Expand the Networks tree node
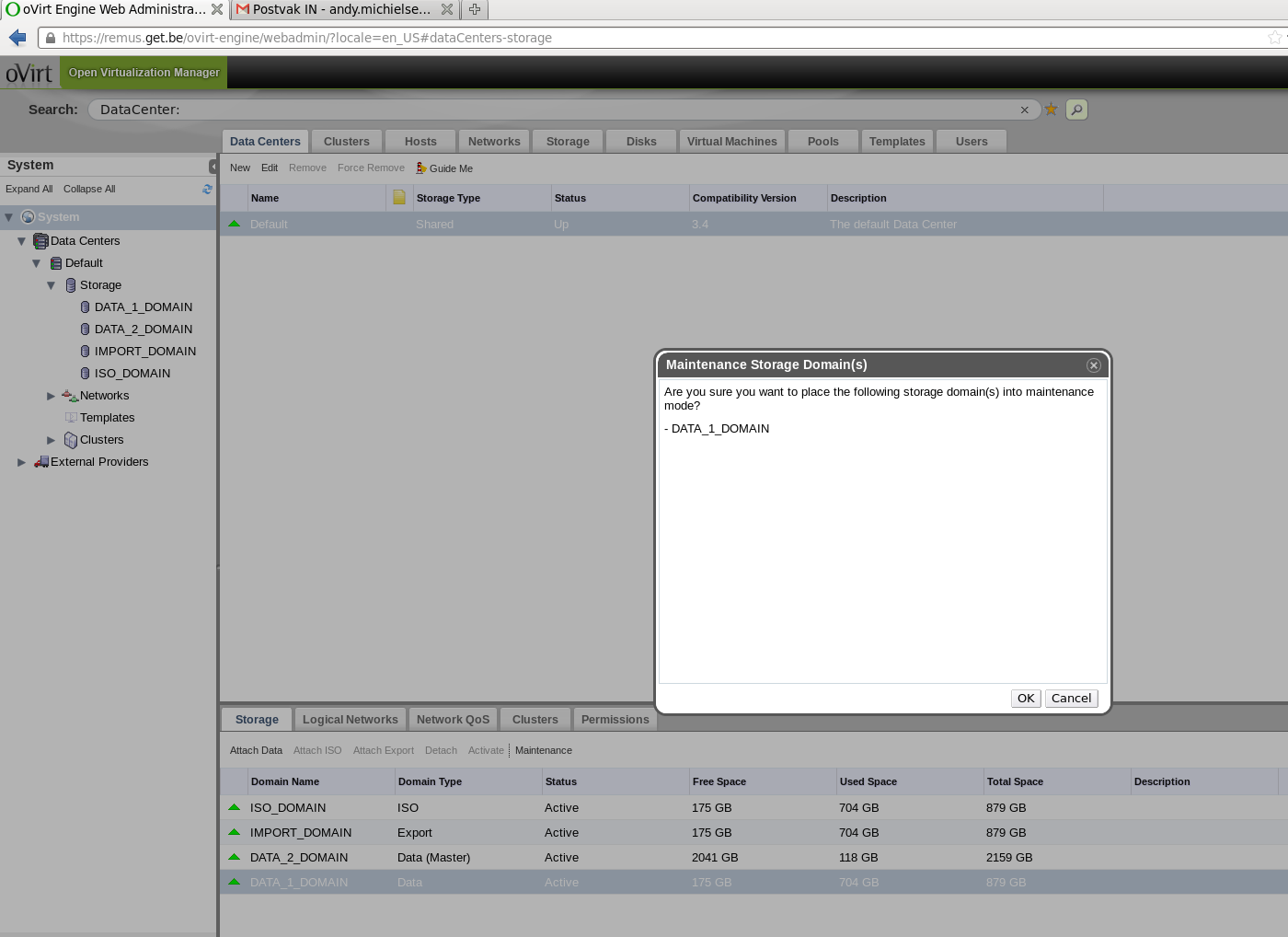The height and width of the screenshot is (937, 1288). click(52, 396)
